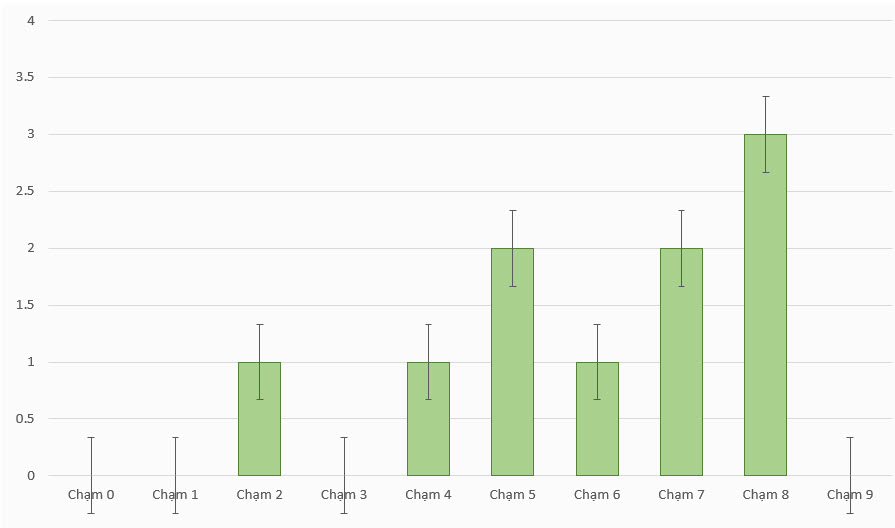The height and width of the screenshot is (528, 895).
Task: Click the top error bar cap above Chạm 9
Action: [850, 437]
